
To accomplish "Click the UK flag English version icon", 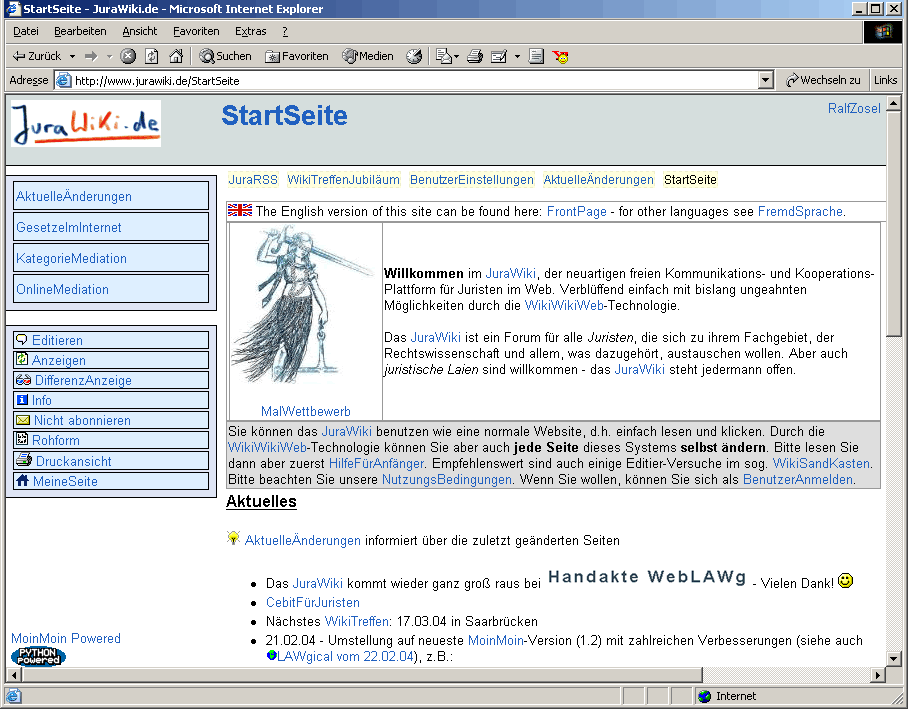I will click(240, 210).
